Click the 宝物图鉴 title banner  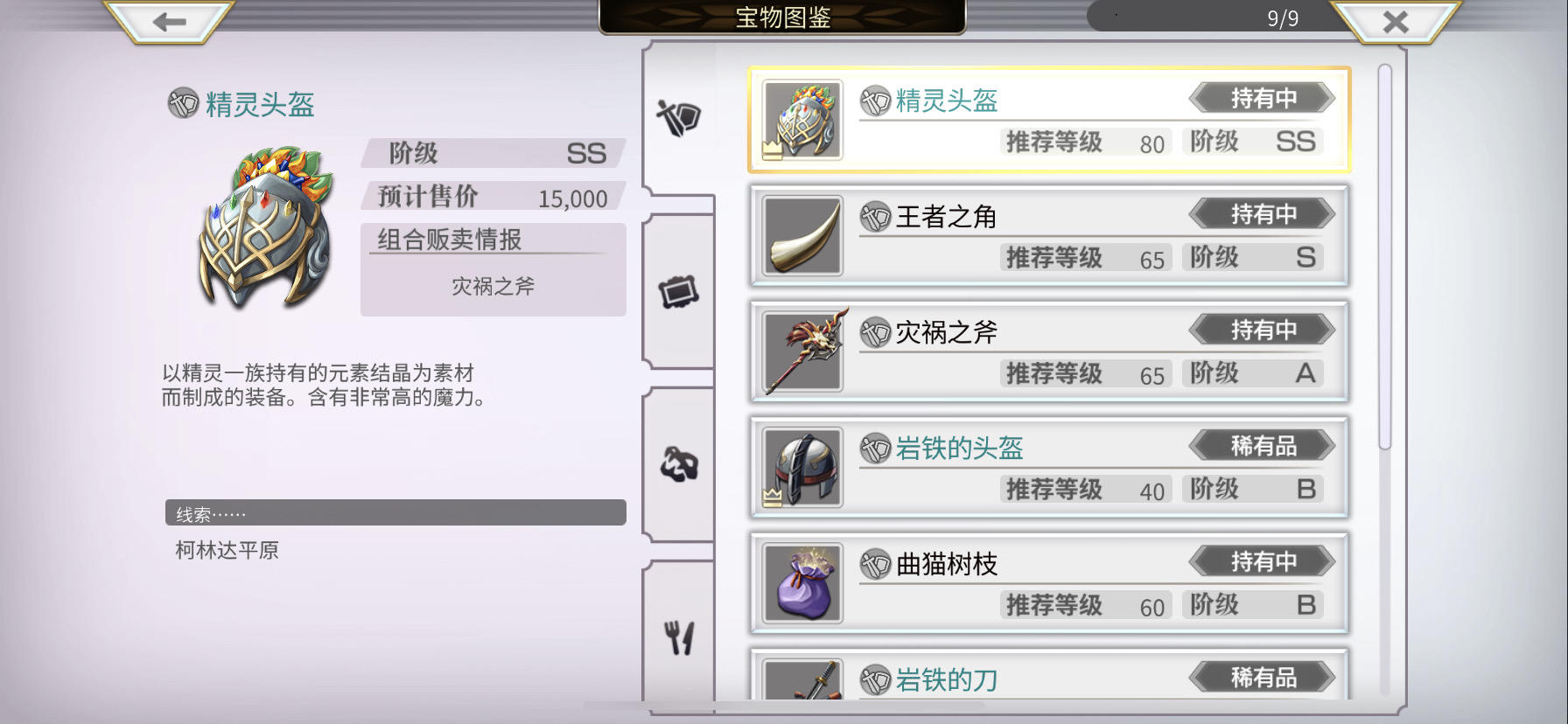coord(782,17)
